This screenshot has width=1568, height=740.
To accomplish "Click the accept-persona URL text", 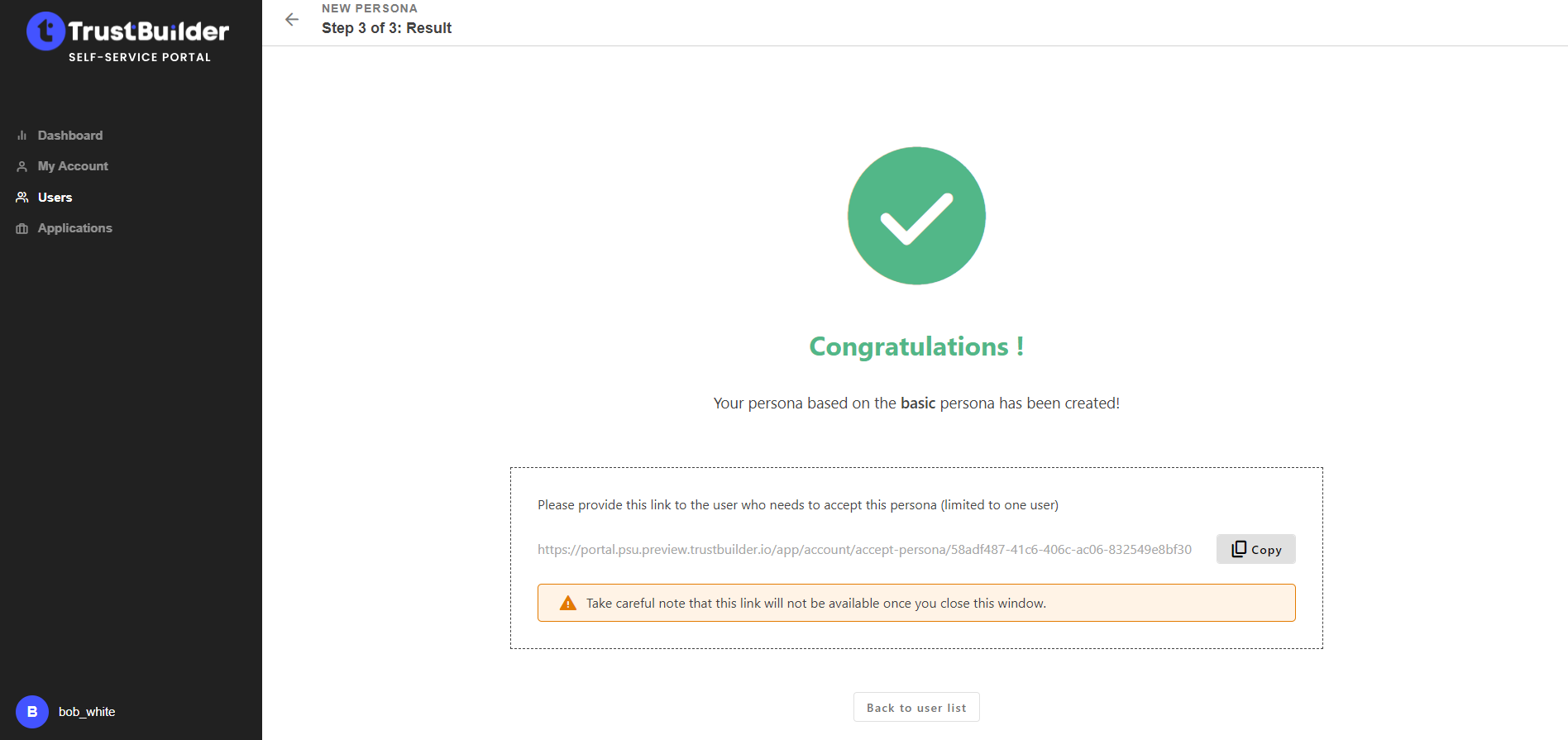I will [x=864, y=550].
